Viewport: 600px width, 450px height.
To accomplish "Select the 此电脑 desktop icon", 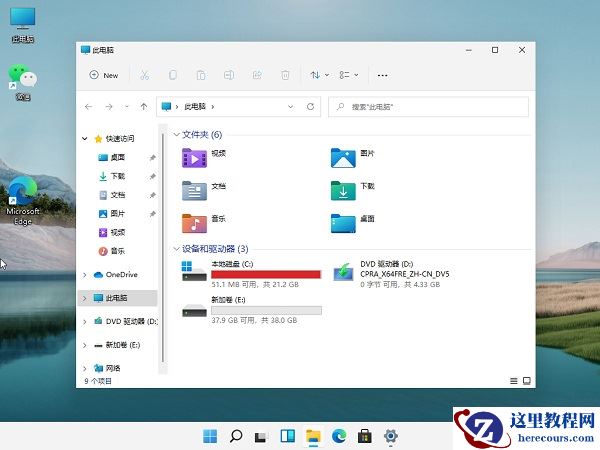I will pyautogui.click(x=23, y=25).
